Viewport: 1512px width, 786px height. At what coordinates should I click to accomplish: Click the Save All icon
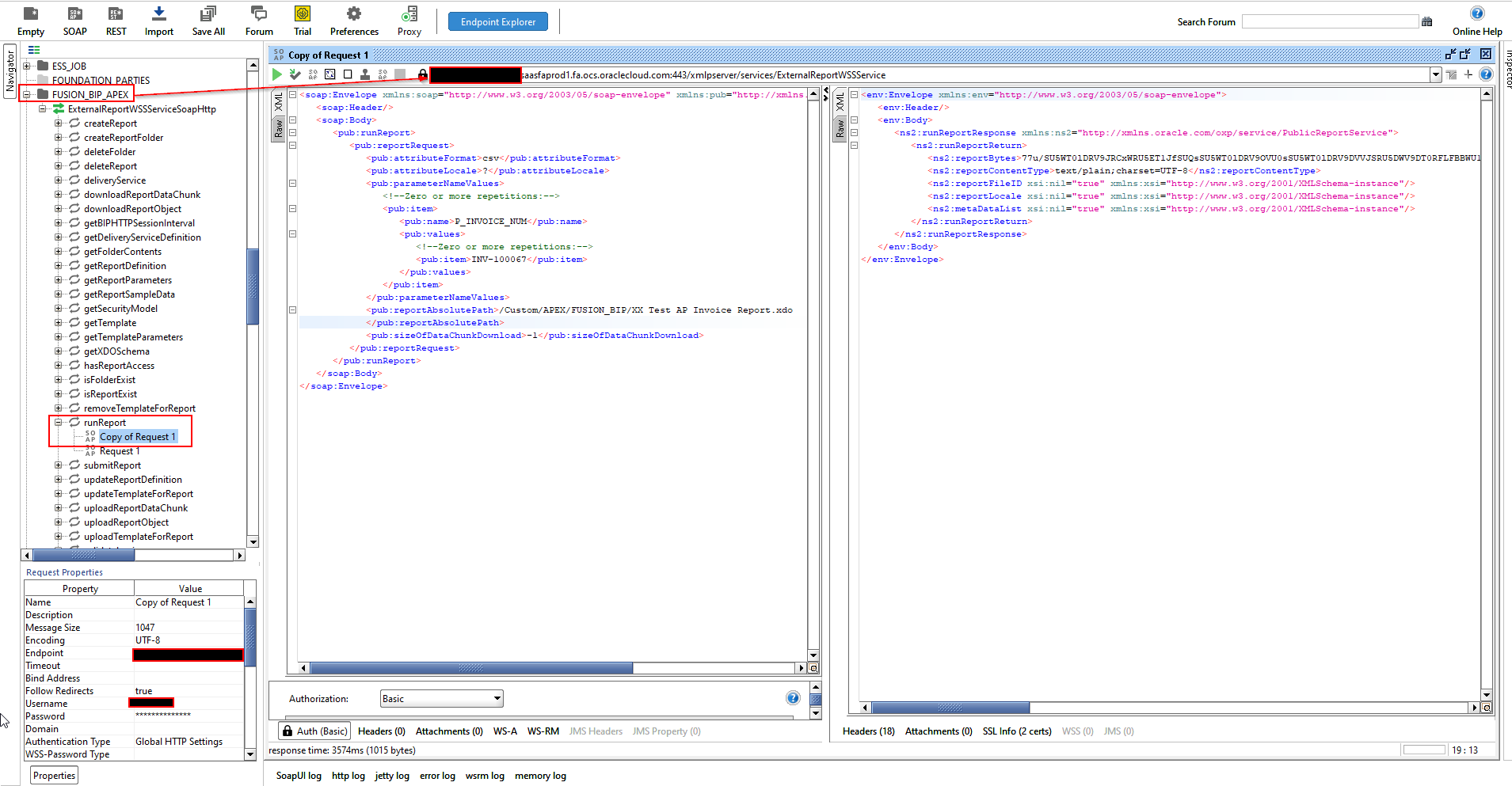(x=208, y=13)
